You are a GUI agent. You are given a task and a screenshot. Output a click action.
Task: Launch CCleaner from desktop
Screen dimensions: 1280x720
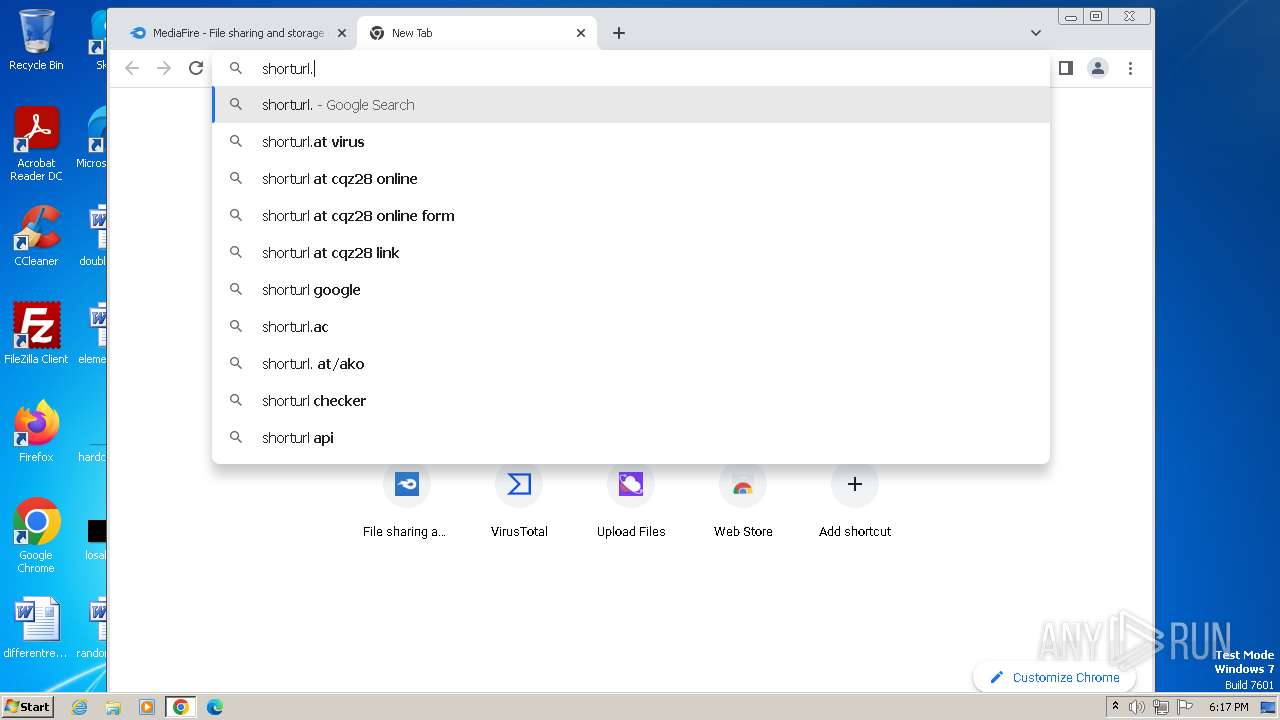(36, 236)
